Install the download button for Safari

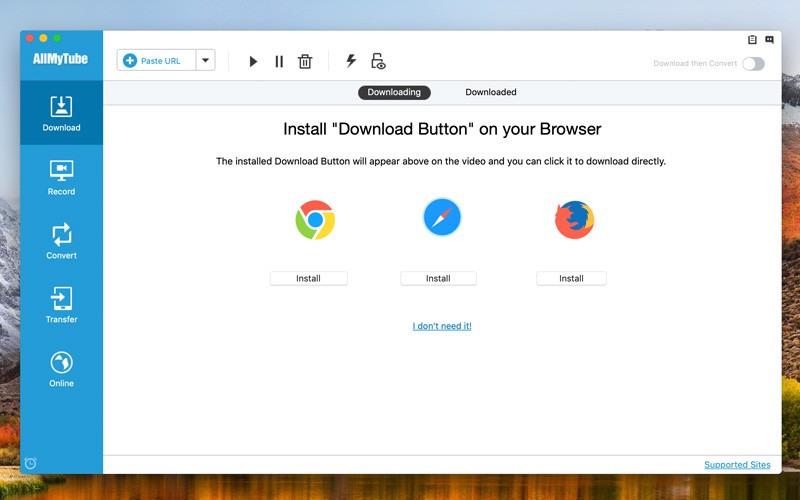coord(438,279)
